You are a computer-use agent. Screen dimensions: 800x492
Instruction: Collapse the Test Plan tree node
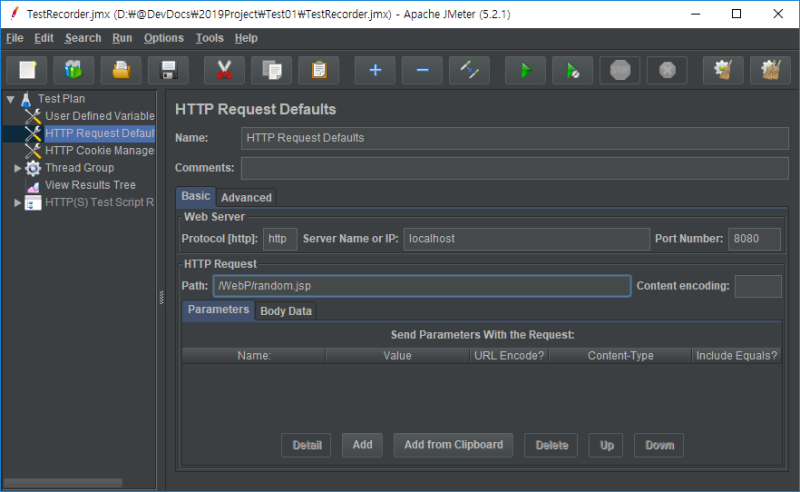(10, 99)
